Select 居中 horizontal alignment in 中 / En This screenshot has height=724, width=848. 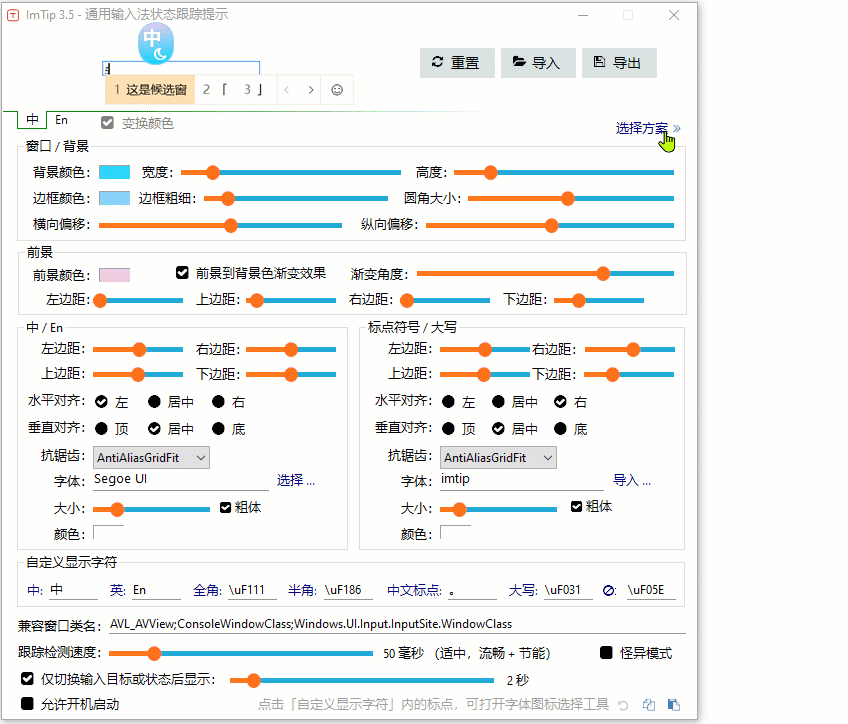154,402
